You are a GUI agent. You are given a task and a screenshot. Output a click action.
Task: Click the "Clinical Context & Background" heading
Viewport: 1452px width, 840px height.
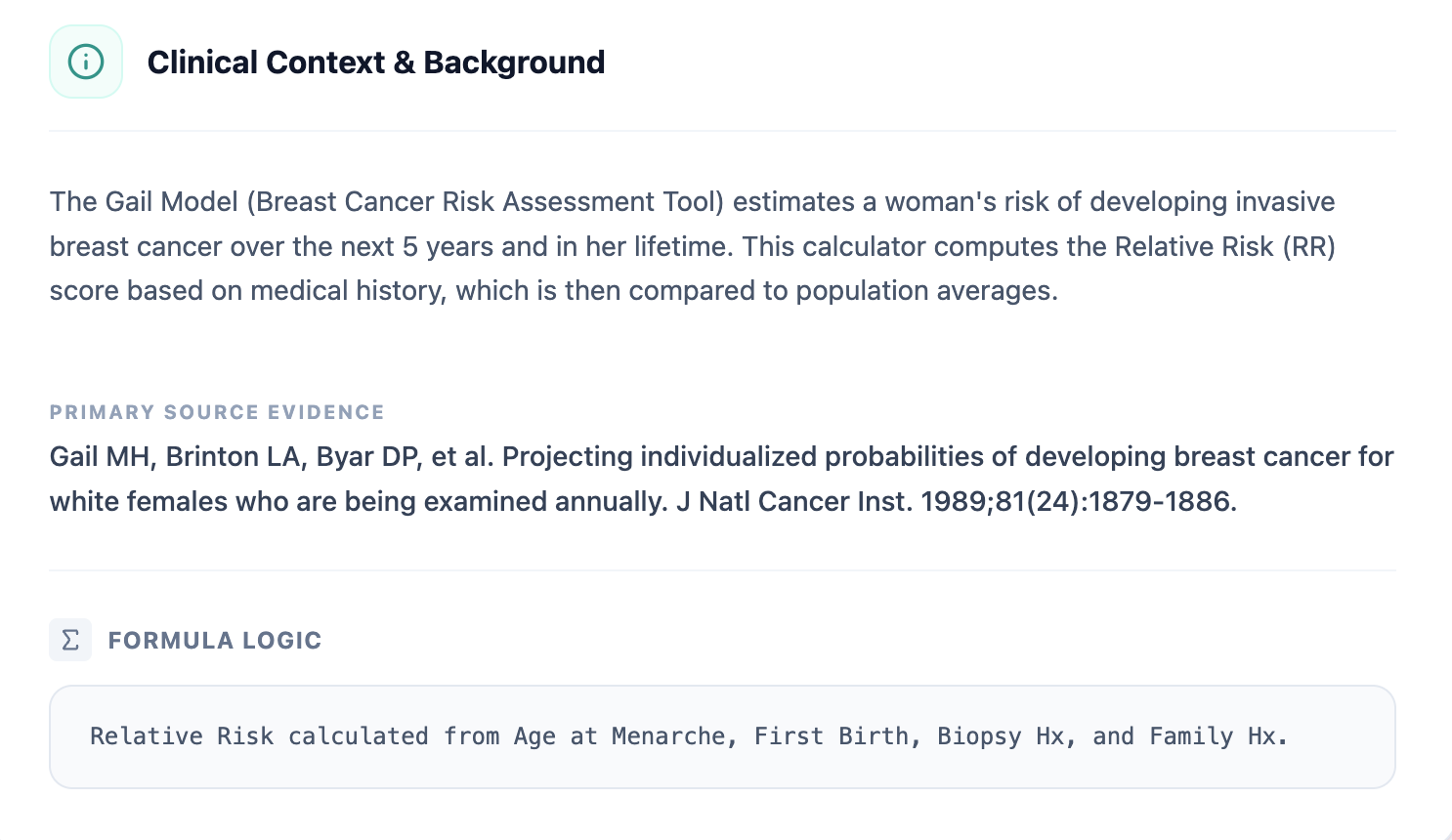click(376, 63)
